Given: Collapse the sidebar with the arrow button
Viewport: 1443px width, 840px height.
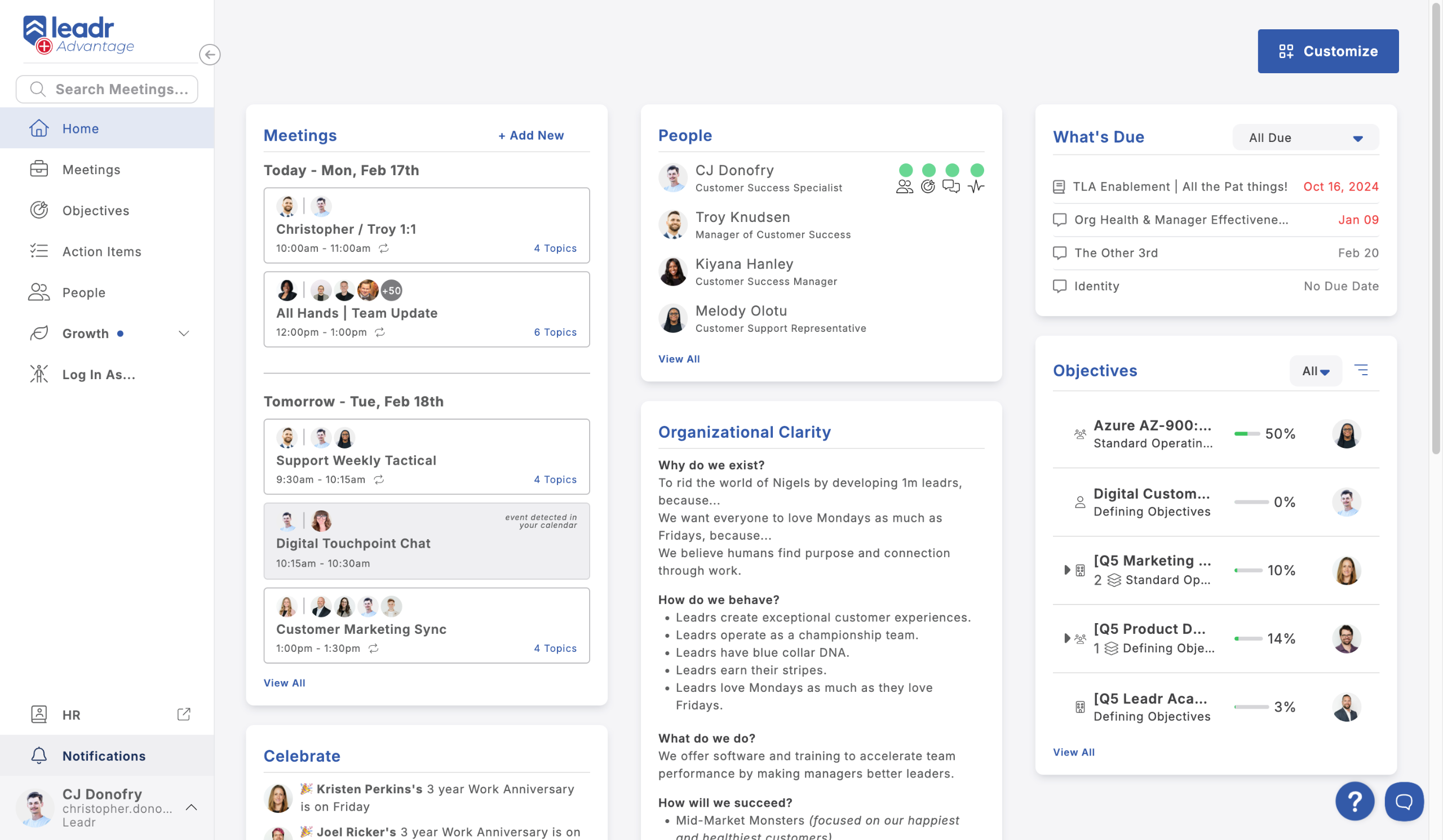Looking at the screenshot, I should [210, 54].
